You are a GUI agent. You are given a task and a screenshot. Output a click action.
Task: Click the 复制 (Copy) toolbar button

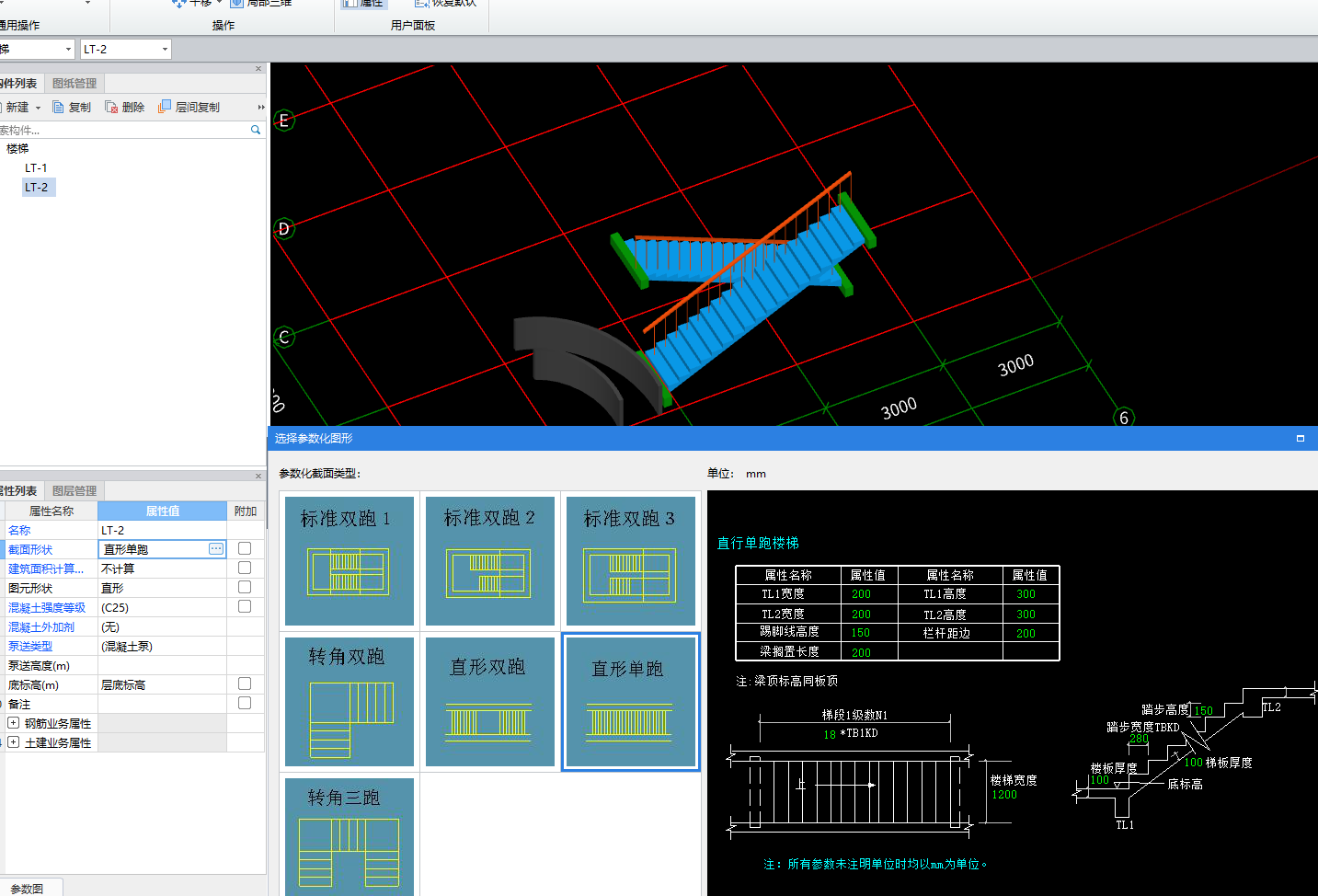72,108
